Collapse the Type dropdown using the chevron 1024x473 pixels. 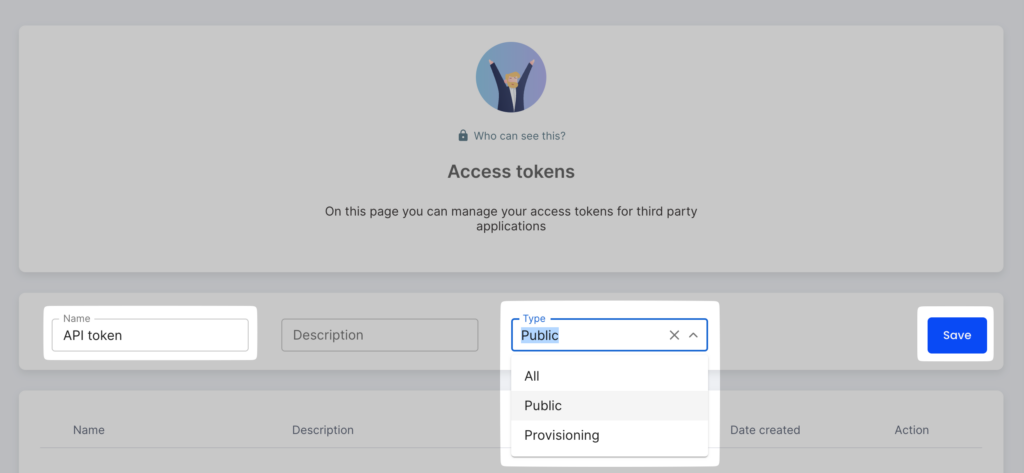(693, 335)
